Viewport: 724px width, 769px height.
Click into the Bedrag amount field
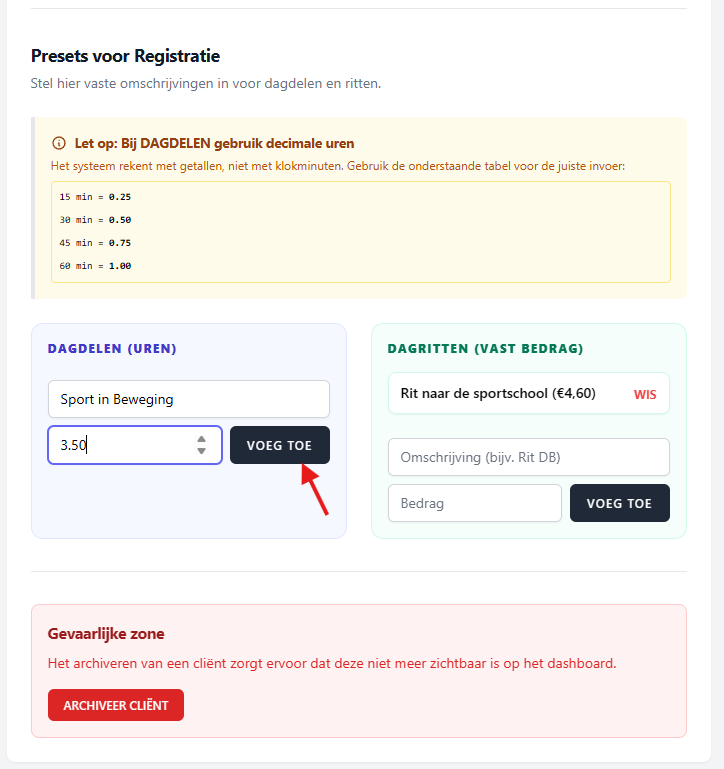point(474,503)
